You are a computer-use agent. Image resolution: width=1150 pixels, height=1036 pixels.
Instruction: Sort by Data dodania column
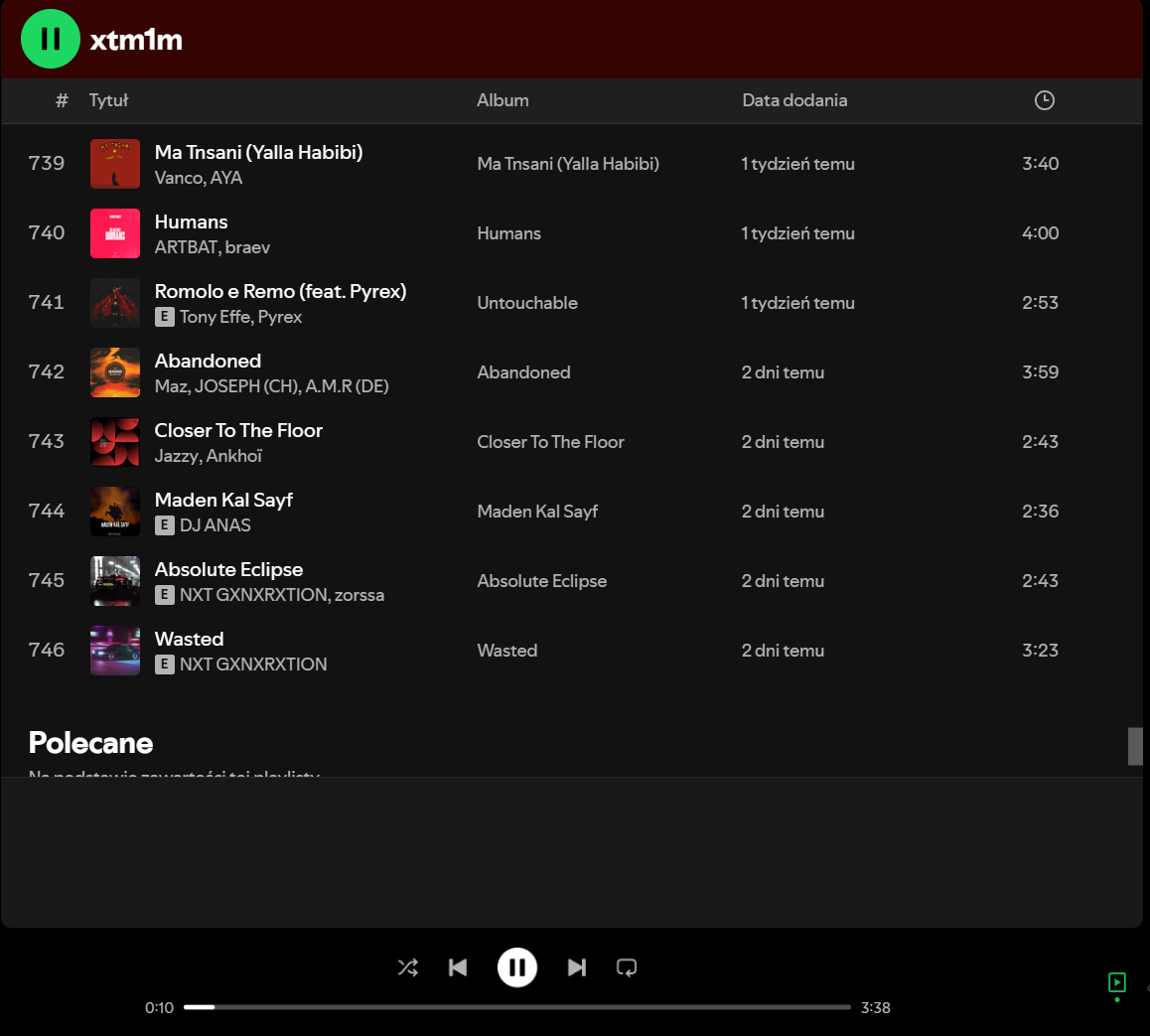[794, 100]
